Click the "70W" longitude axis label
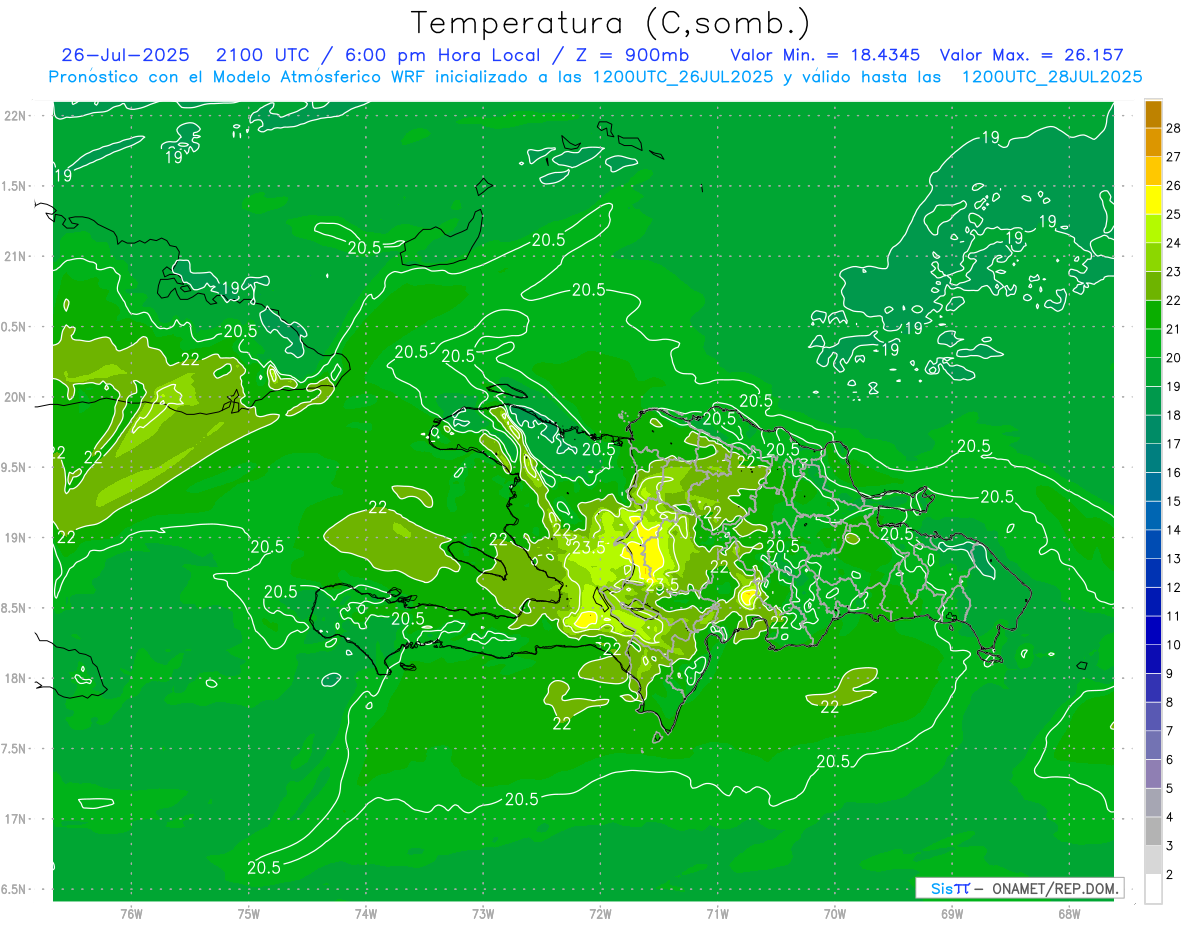Image resolution: width=1200 pixels, height=927 pixels. 835,914
